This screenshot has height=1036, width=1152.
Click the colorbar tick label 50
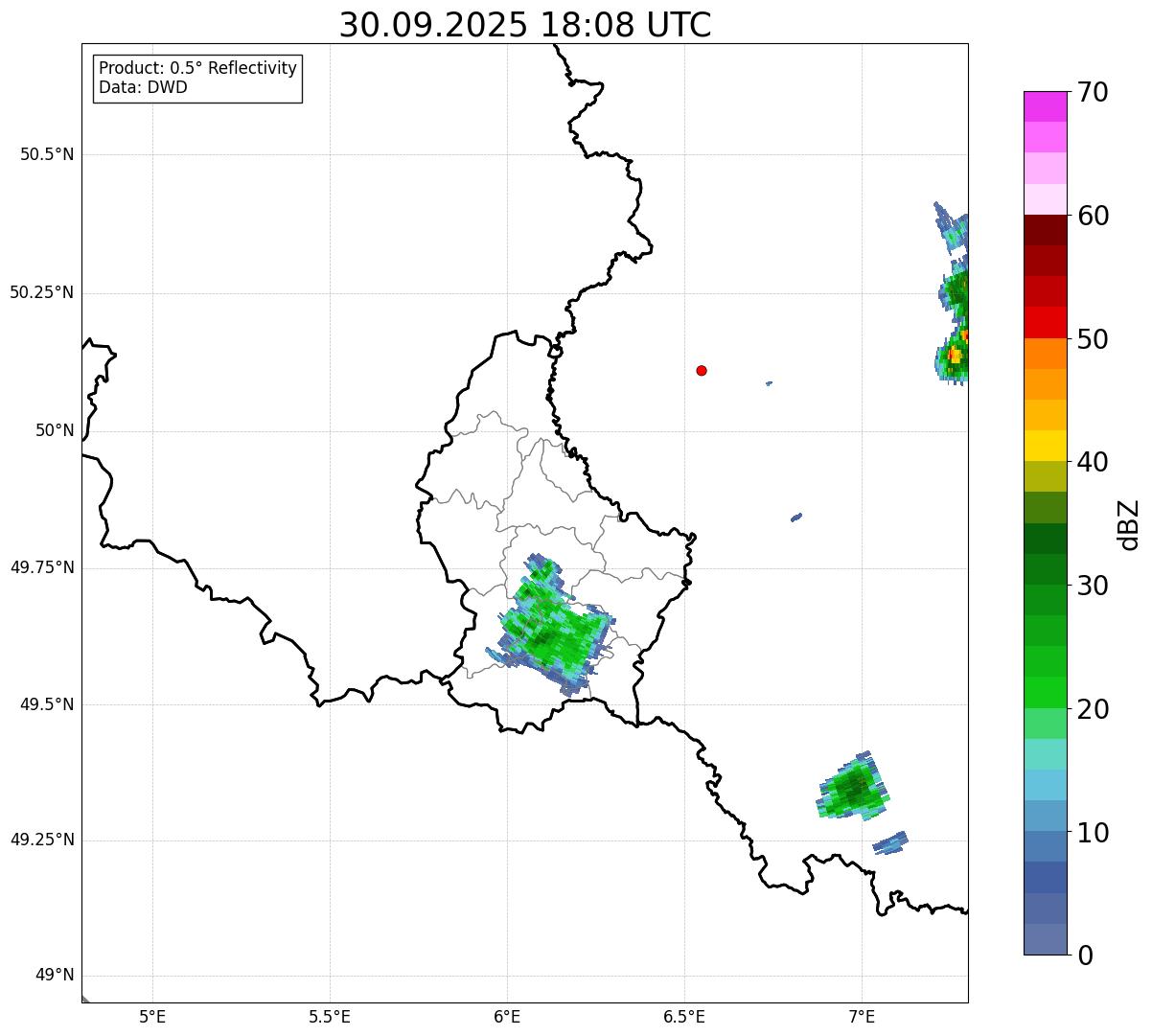(1093, 339)
